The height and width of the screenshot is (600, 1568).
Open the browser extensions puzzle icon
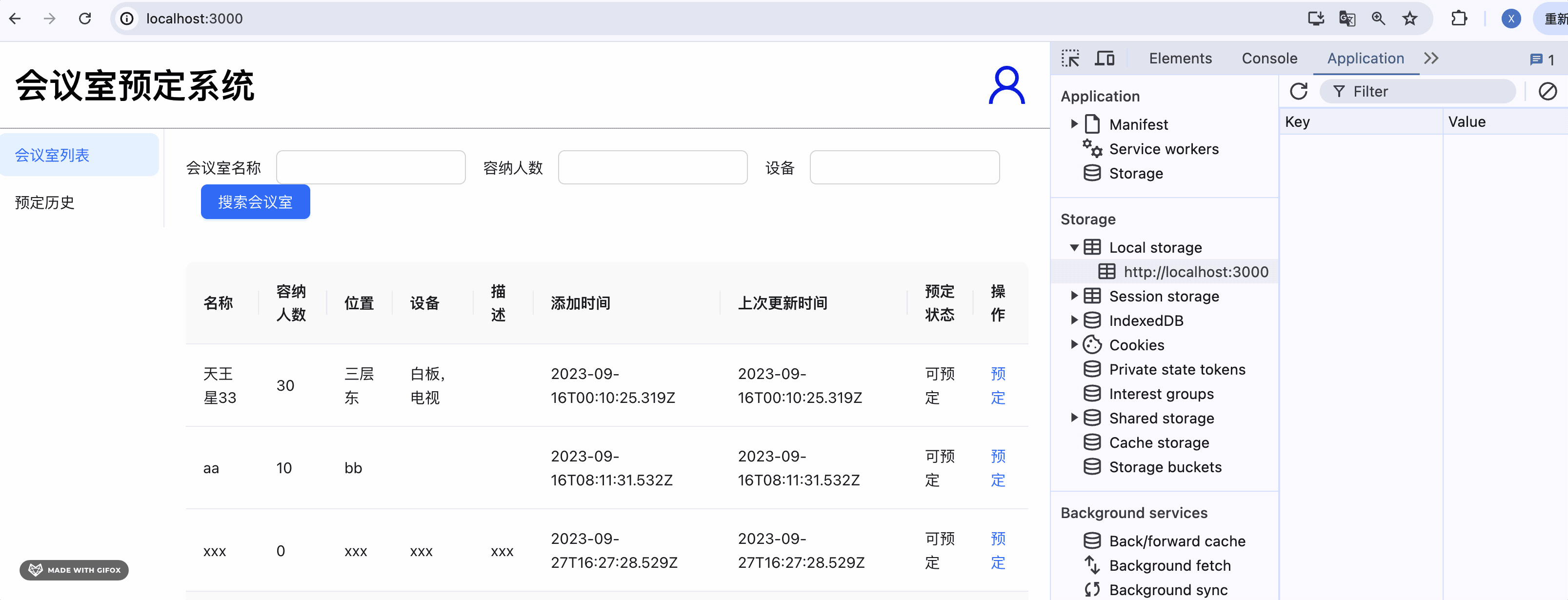pyautogui.click(x=1459, y=18)
